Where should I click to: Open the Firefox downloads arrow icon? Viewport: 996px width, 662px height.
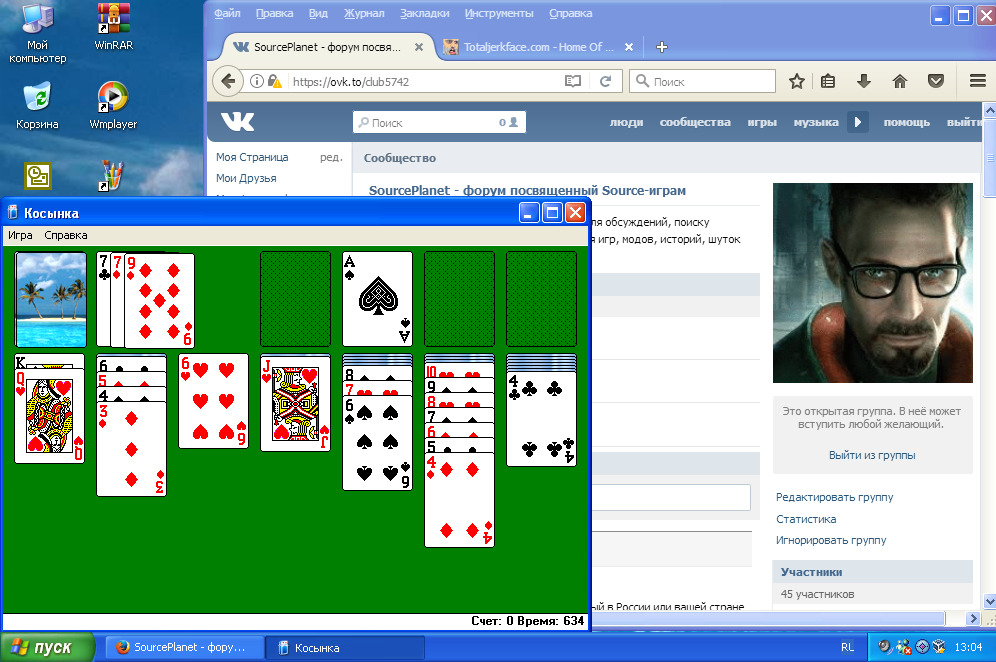click(x=864, y=82)
